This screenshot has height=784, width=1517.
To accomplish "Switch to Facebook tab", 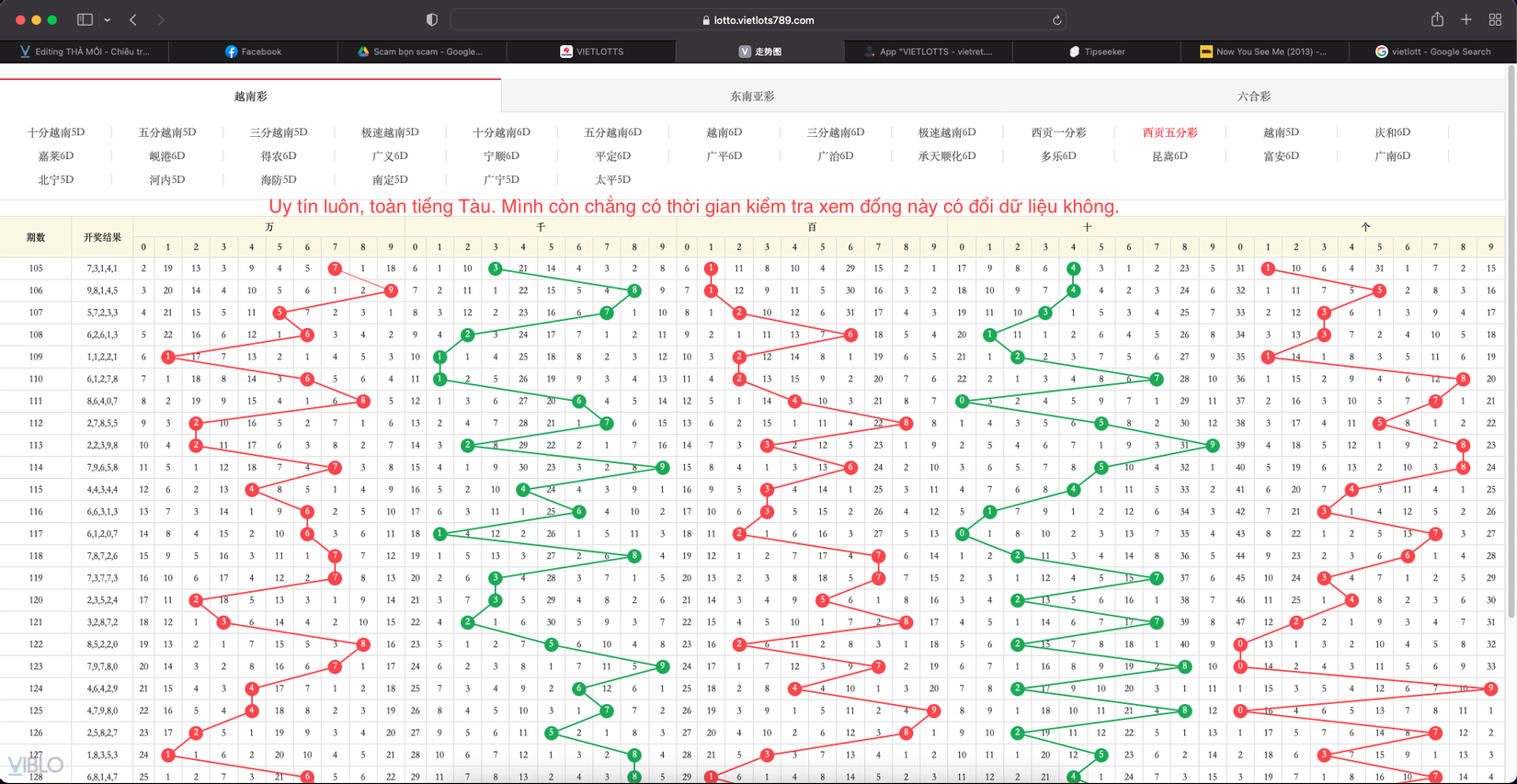I will pyautogui.click(x=253, y=51).
